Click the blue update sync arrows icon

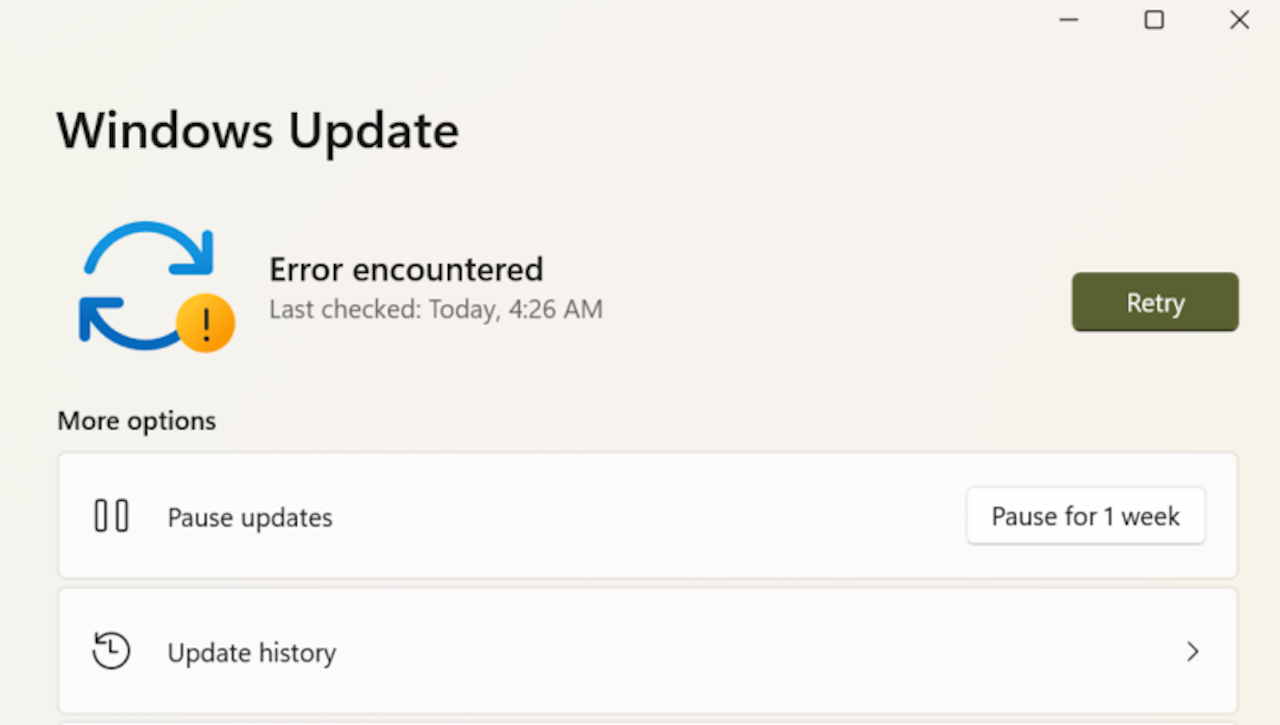point(148,285)
